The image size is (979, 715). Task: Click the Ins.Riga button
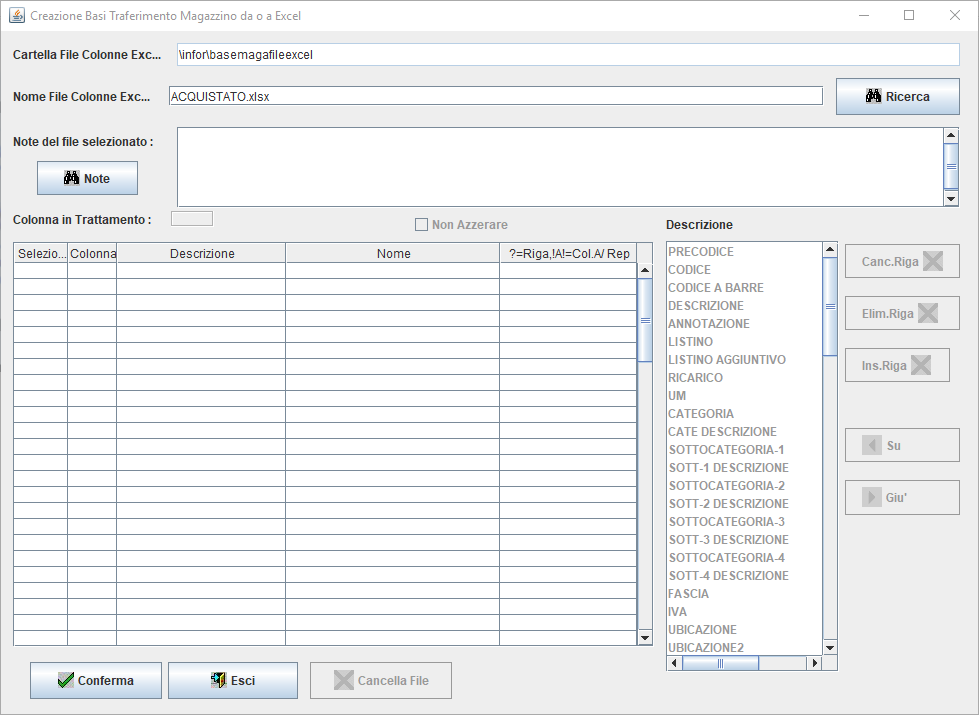click(896, 366)
